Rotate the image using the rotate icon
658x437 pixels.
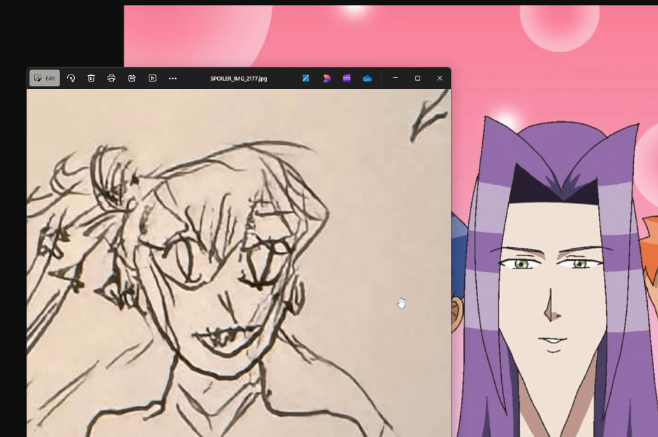pos(71,78)
